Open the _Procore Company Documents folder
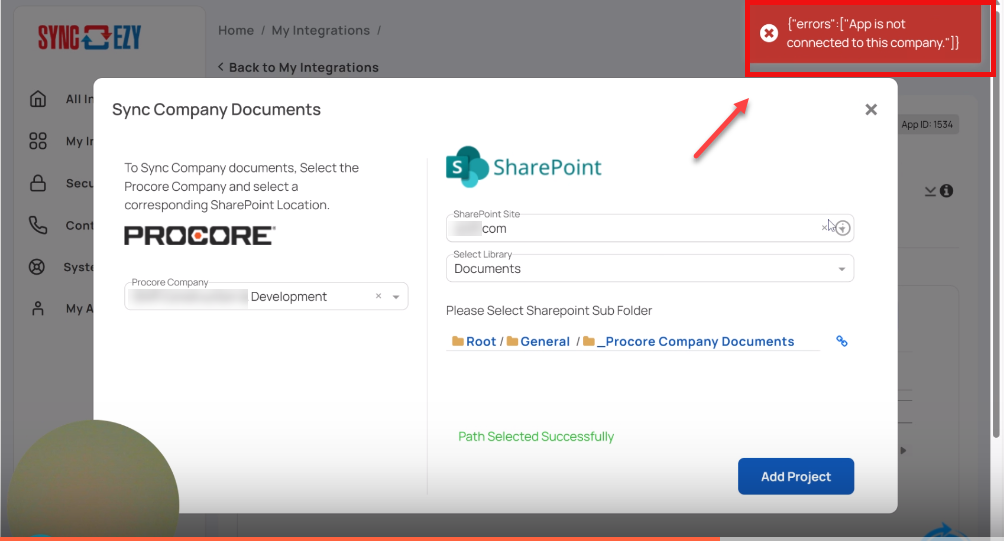1004x541 pixels. (x=688, y=341)
